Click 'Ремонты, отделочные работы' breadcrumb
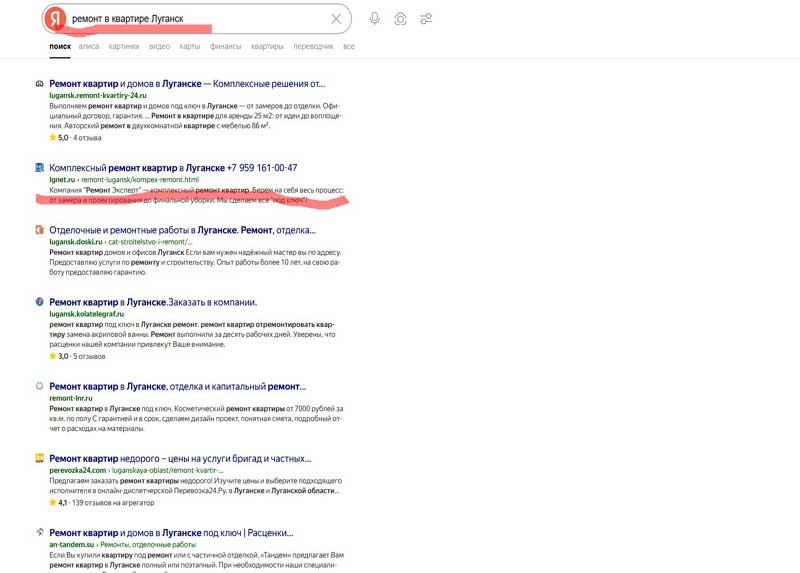The height and width of the screenshot is (573, 800). [x=148, y=544]
